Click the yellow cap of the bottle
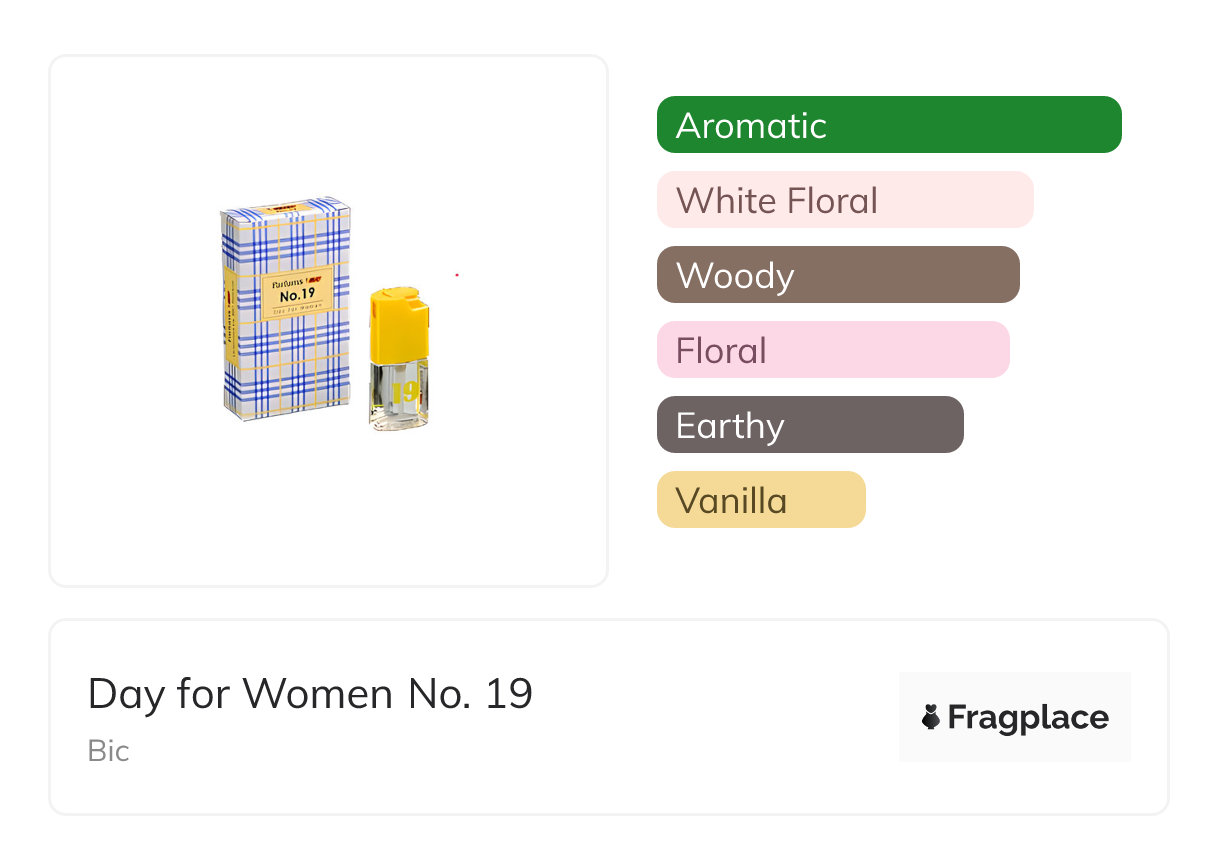The width and height of the screenshot is (1218, 864). (x=398, y=325)
